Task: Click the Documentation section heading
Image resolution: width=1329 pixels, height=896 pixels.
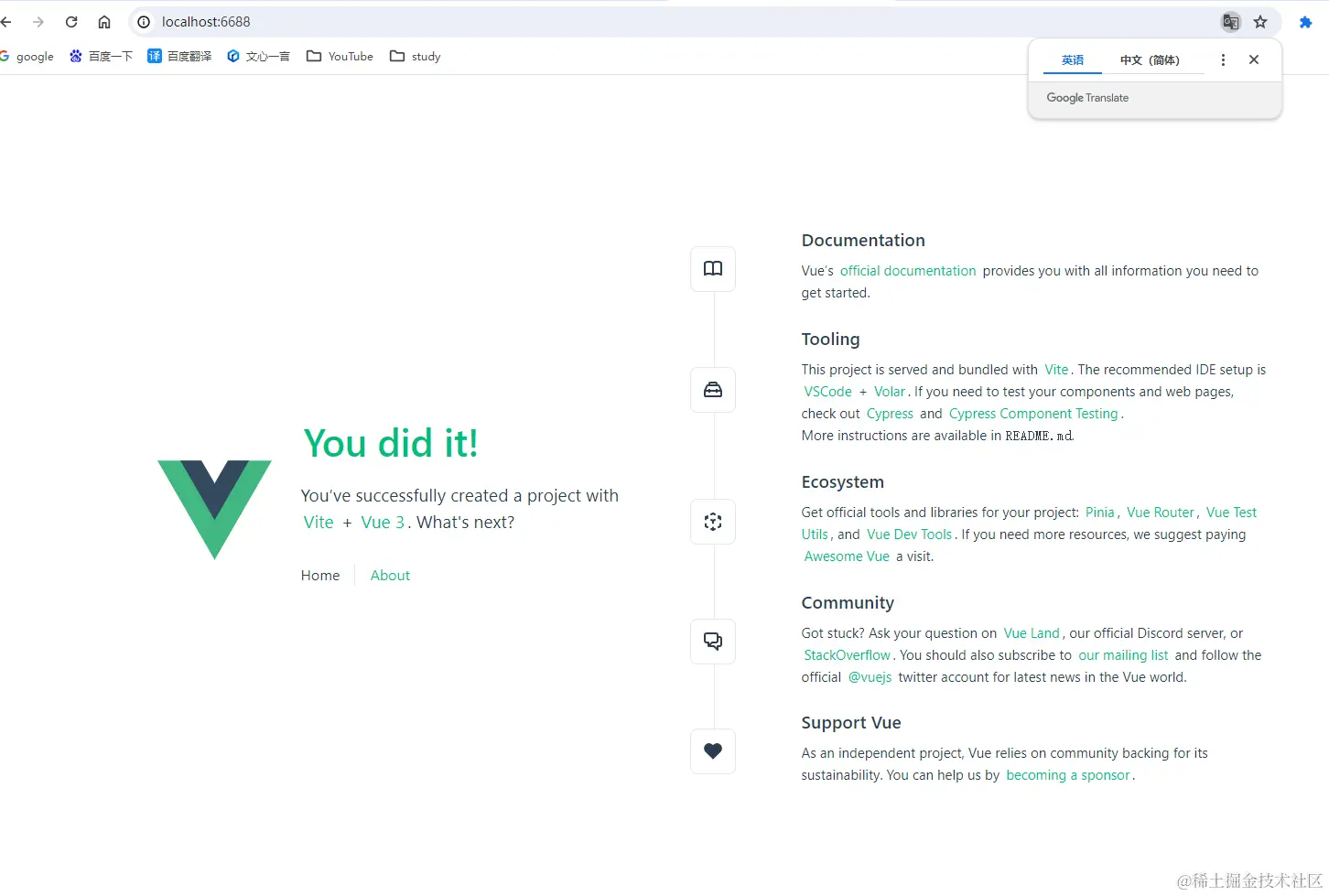Action: click(863, 241)
